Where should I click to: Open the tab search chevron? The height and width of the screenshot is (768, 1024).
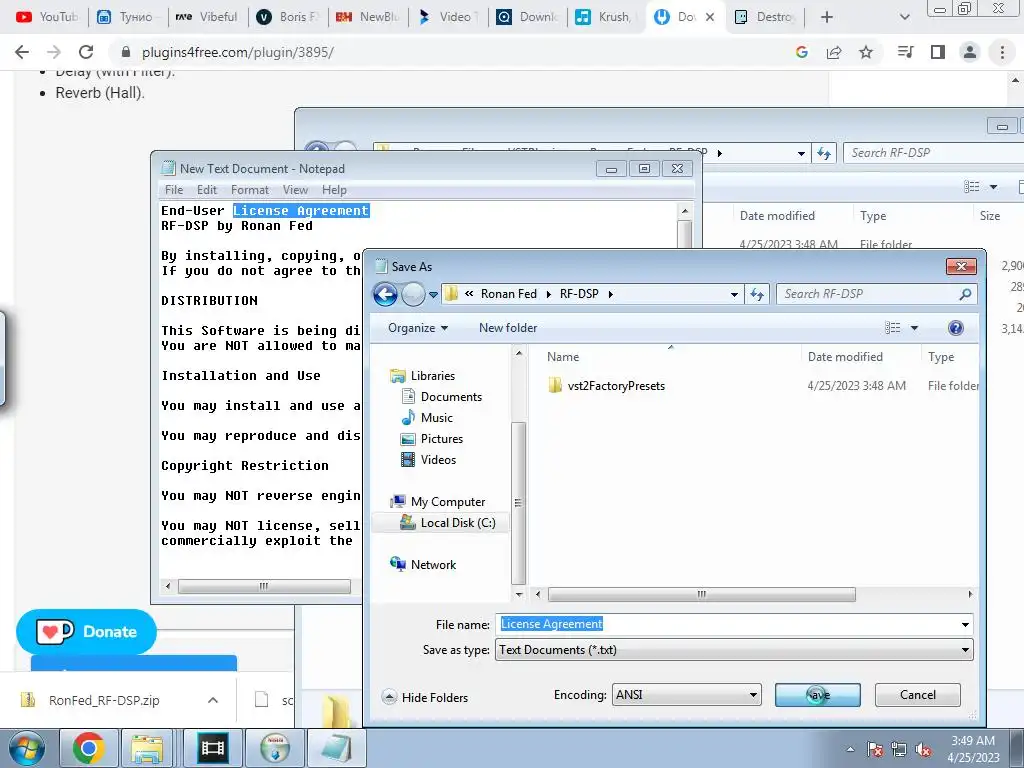(x=904, y=17)
